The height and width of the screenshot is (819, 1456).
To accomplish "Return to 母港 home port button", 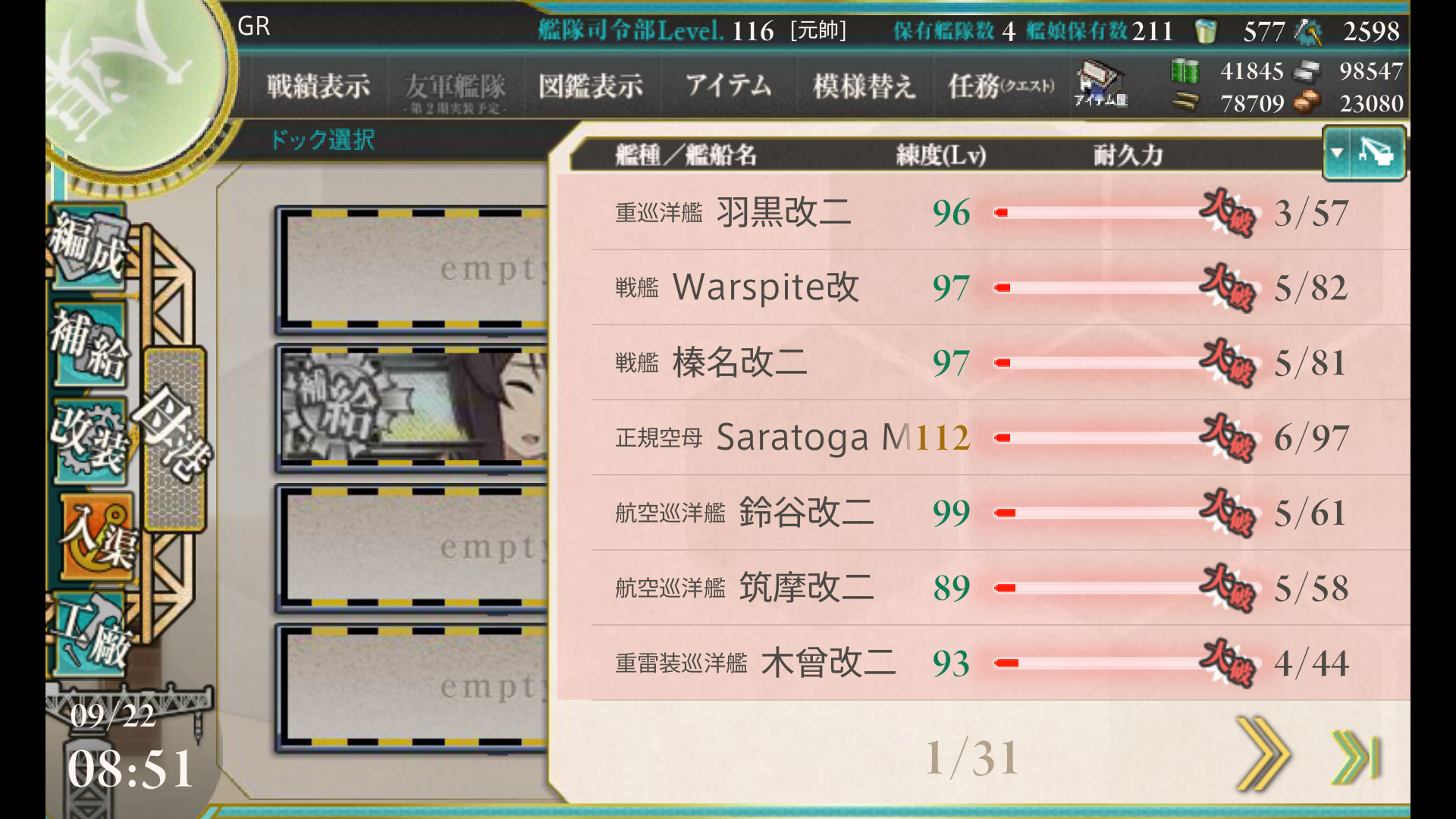I will coord(174,440).
